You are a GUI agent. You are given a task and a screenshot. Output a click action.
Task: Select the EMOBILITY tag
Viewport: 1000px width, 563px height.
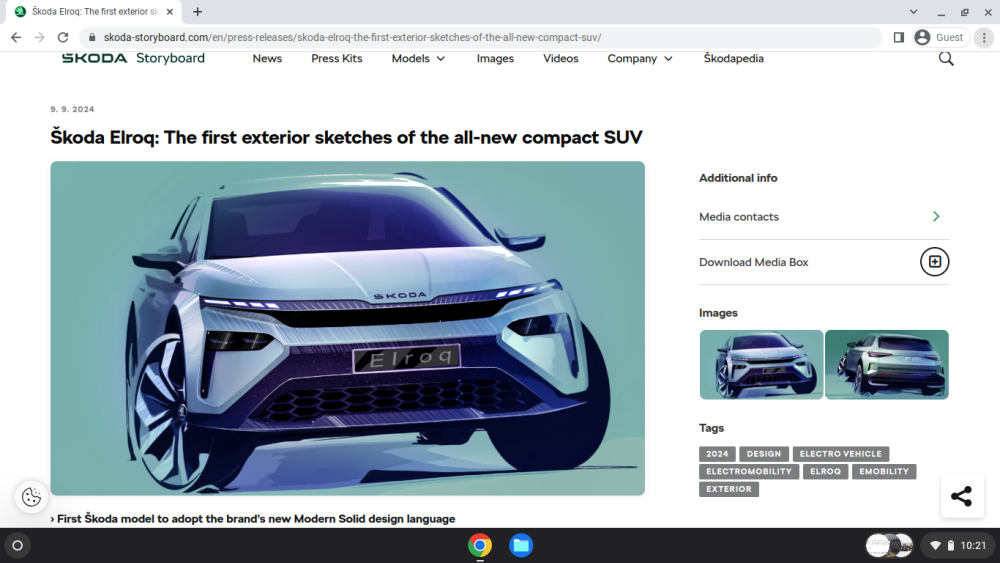click(x=884, y=472)
